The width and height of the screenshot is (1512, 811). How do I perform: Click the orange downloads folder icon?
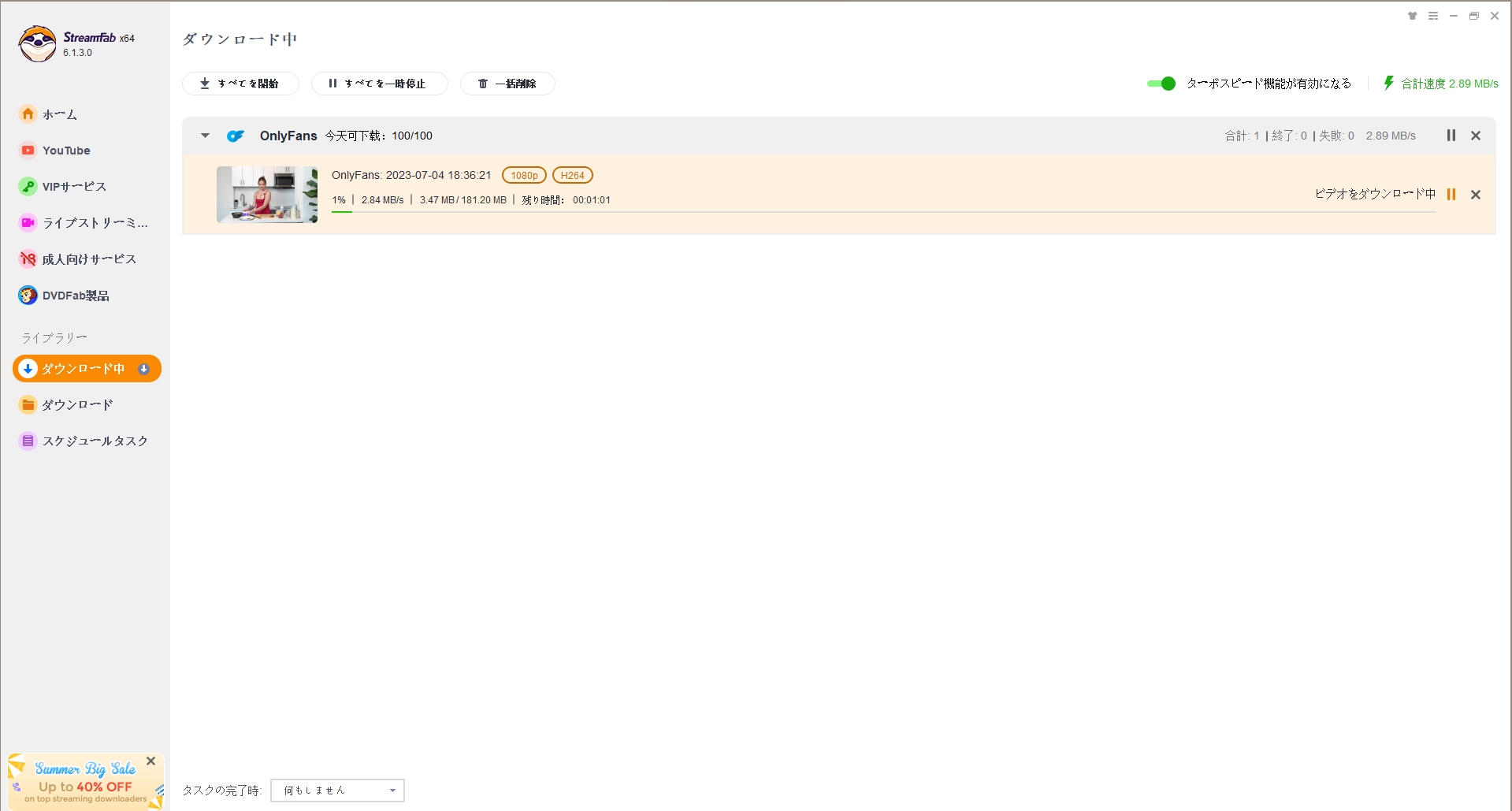point(28,404)
